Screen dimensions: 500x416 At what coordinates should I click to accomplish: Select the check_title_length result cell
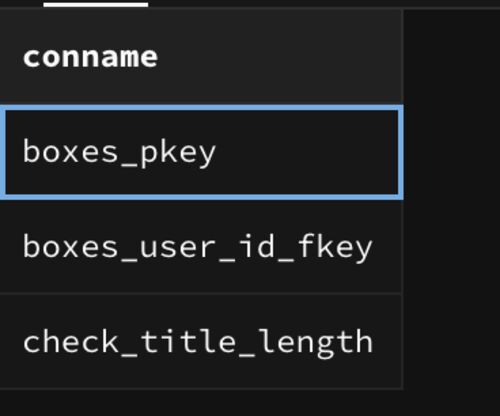click(201, 341)
